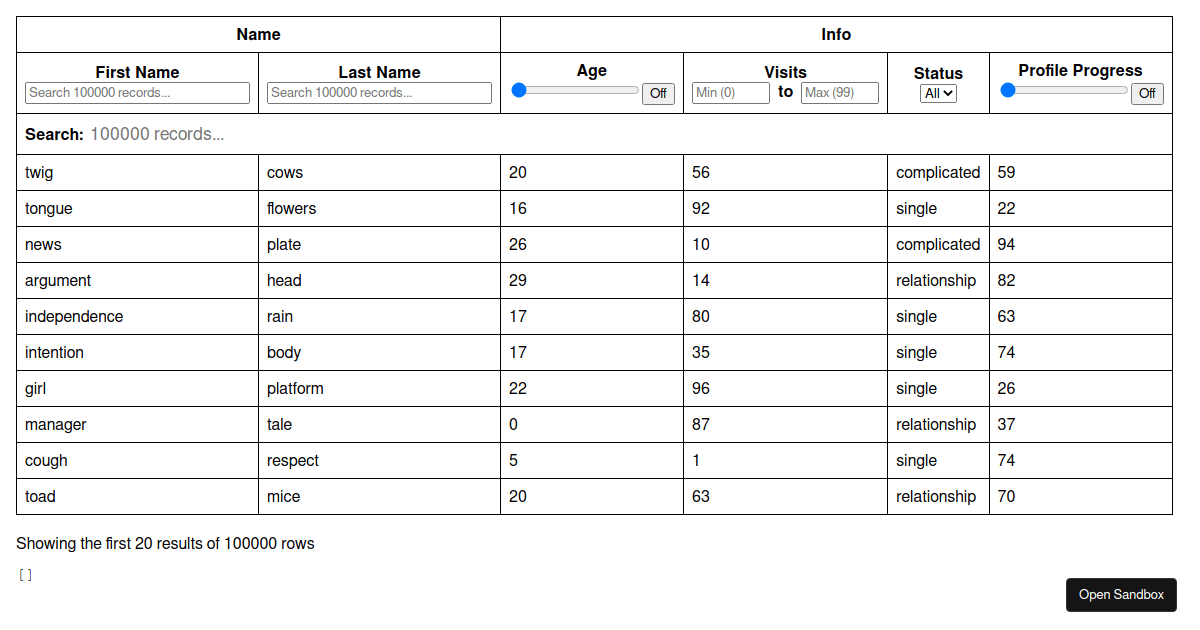Sort the table by Visits header
This screenshot has height=630, width=1200.
coord(785,70)
